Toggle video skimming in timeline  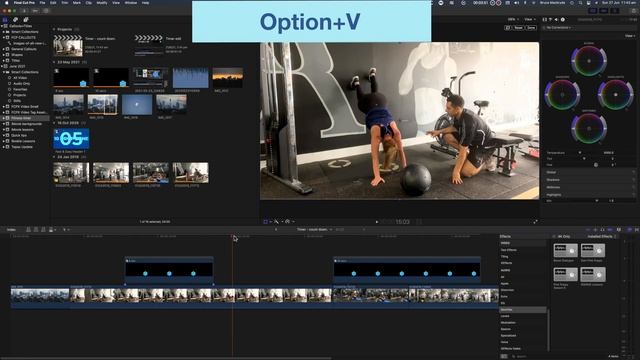588,229
